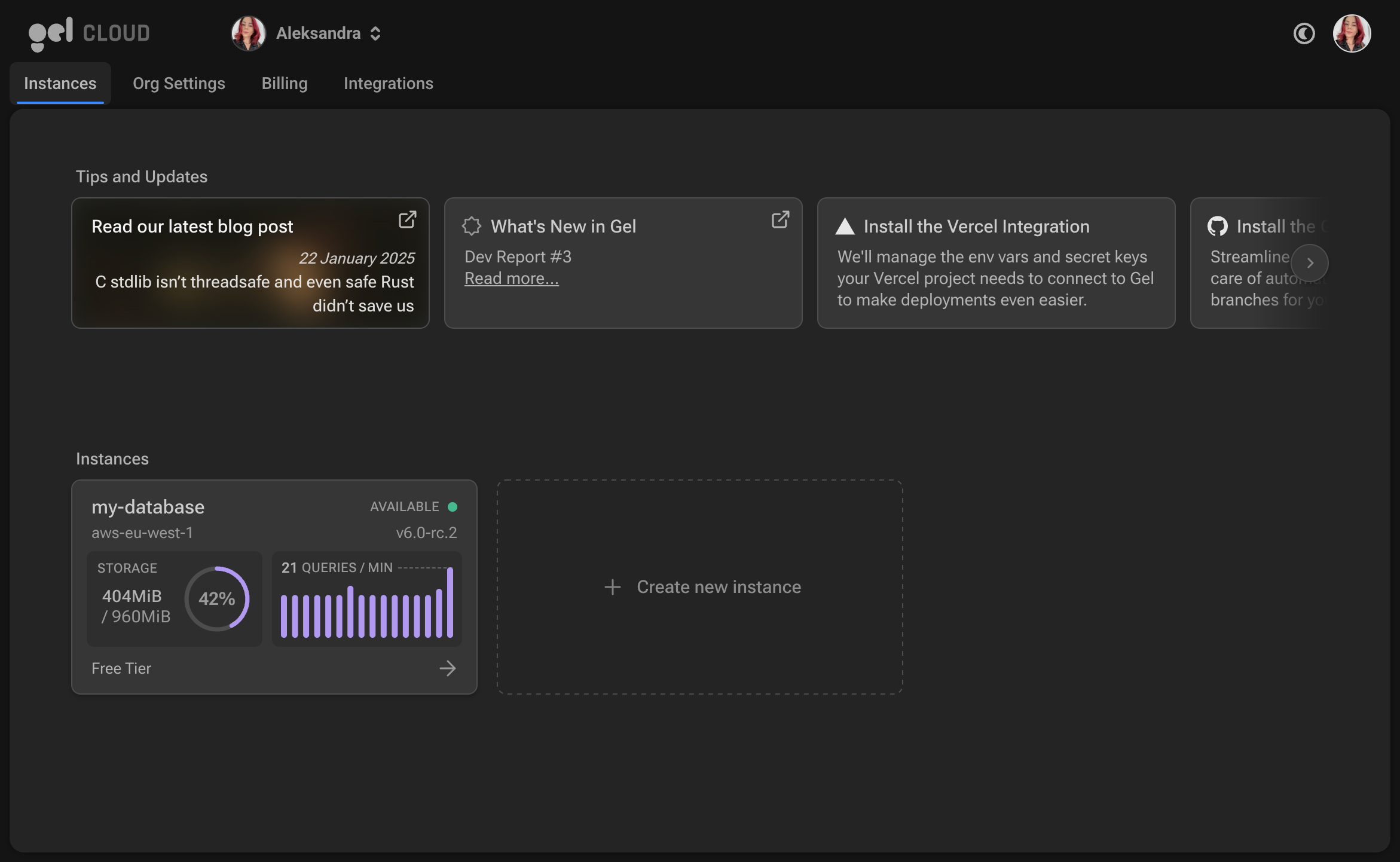Click the Create new instance button
The image size is (1400, 862).
coord(700,587)
